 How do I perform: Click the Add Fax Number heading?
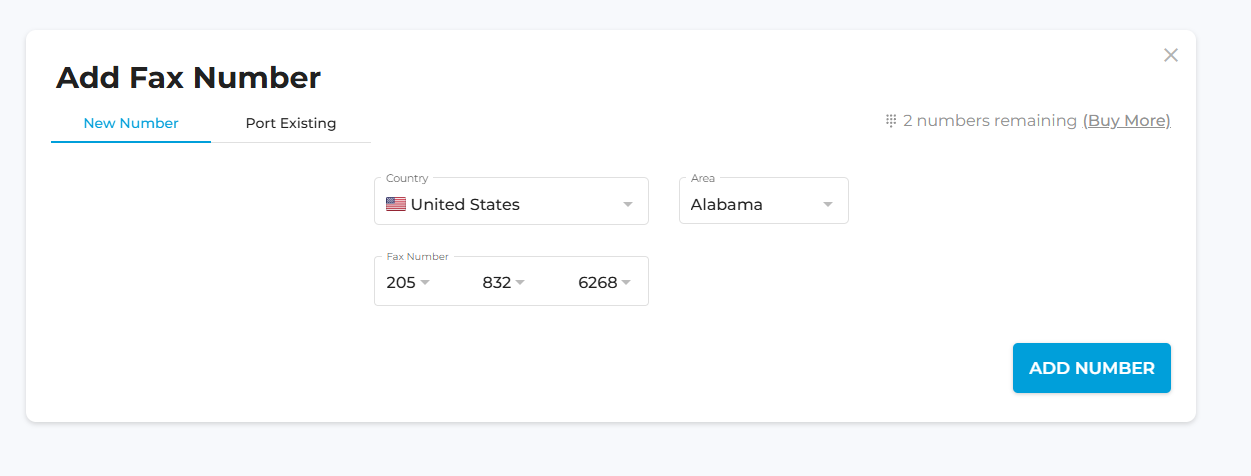[x=188, y=77]
